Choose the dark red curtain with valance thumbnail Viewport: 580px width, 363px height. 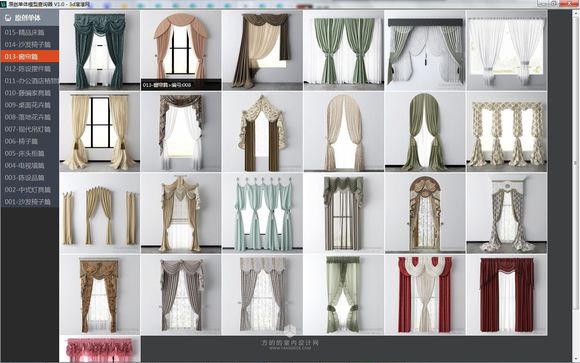(x=507, y=295)
